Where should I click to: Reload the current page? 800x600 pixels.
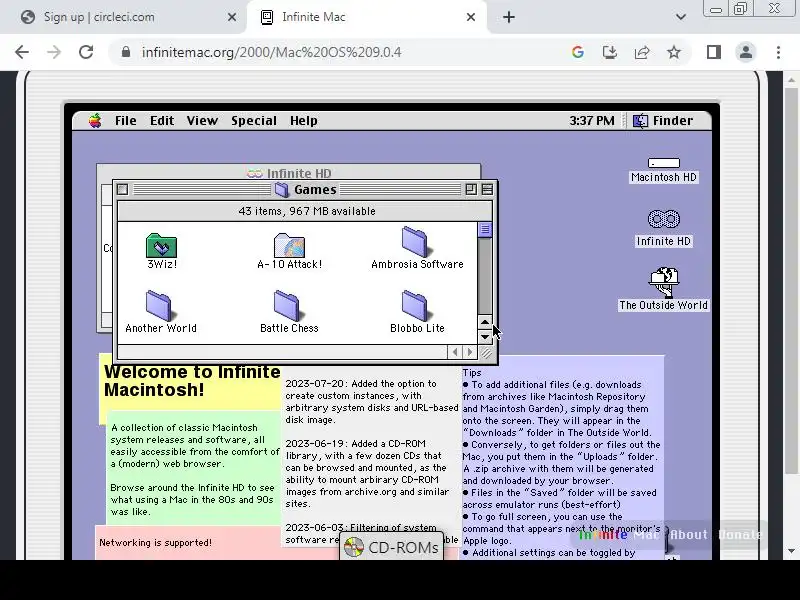[x=86, y=52]
